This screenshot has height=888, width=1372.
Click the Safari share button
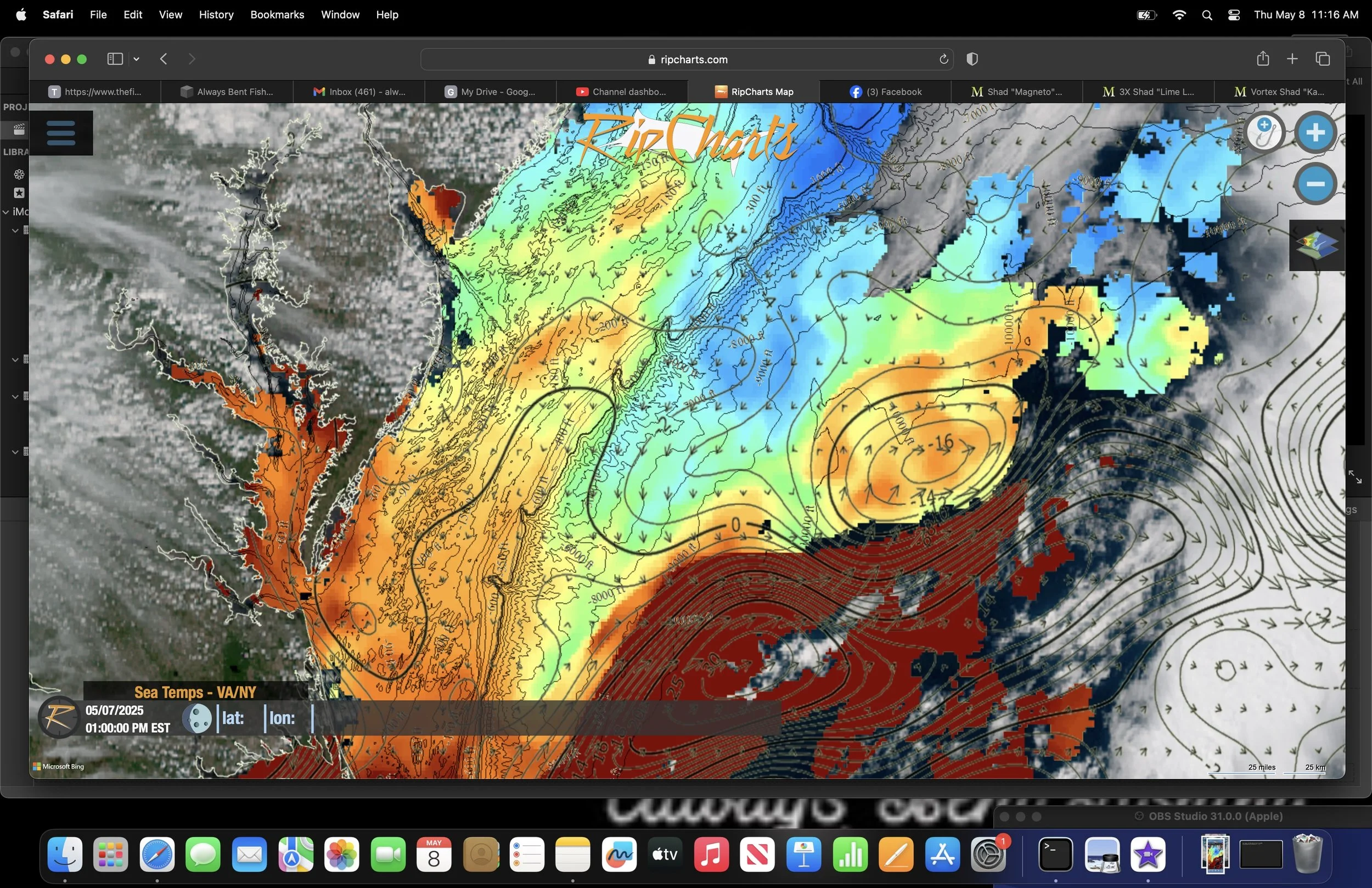point(1262,59)
